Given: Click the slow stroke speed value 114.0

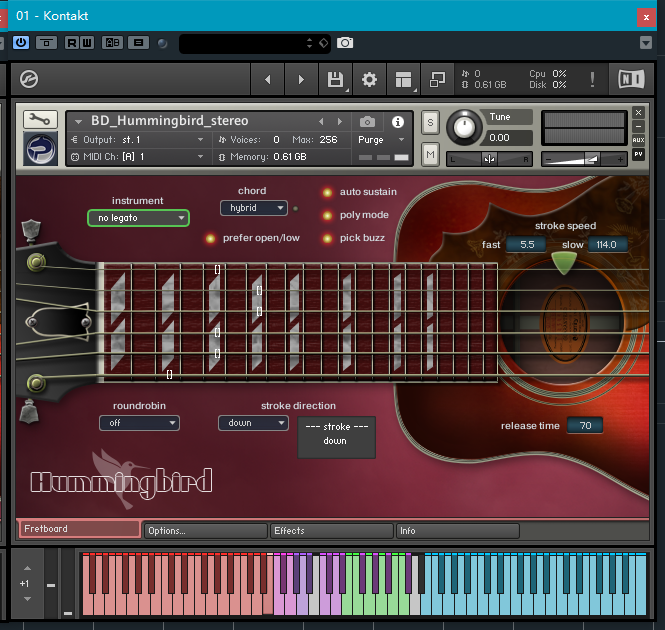Looking at the screenshot, I should pyautogui.click(x=607, y=245).
